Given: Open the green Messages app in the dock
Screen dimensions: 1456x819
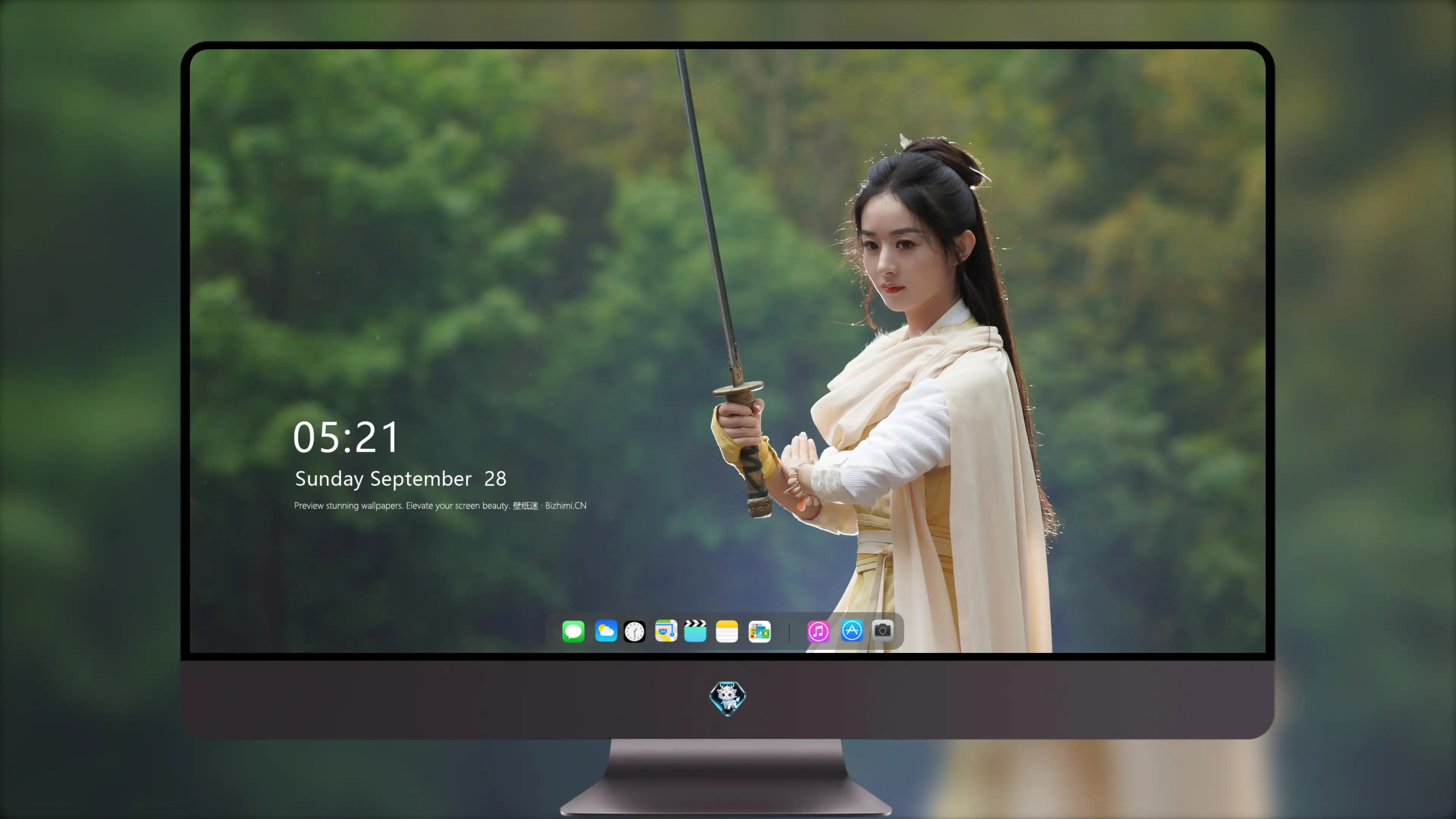Looking at the screenshot, I should click(573, 631).
